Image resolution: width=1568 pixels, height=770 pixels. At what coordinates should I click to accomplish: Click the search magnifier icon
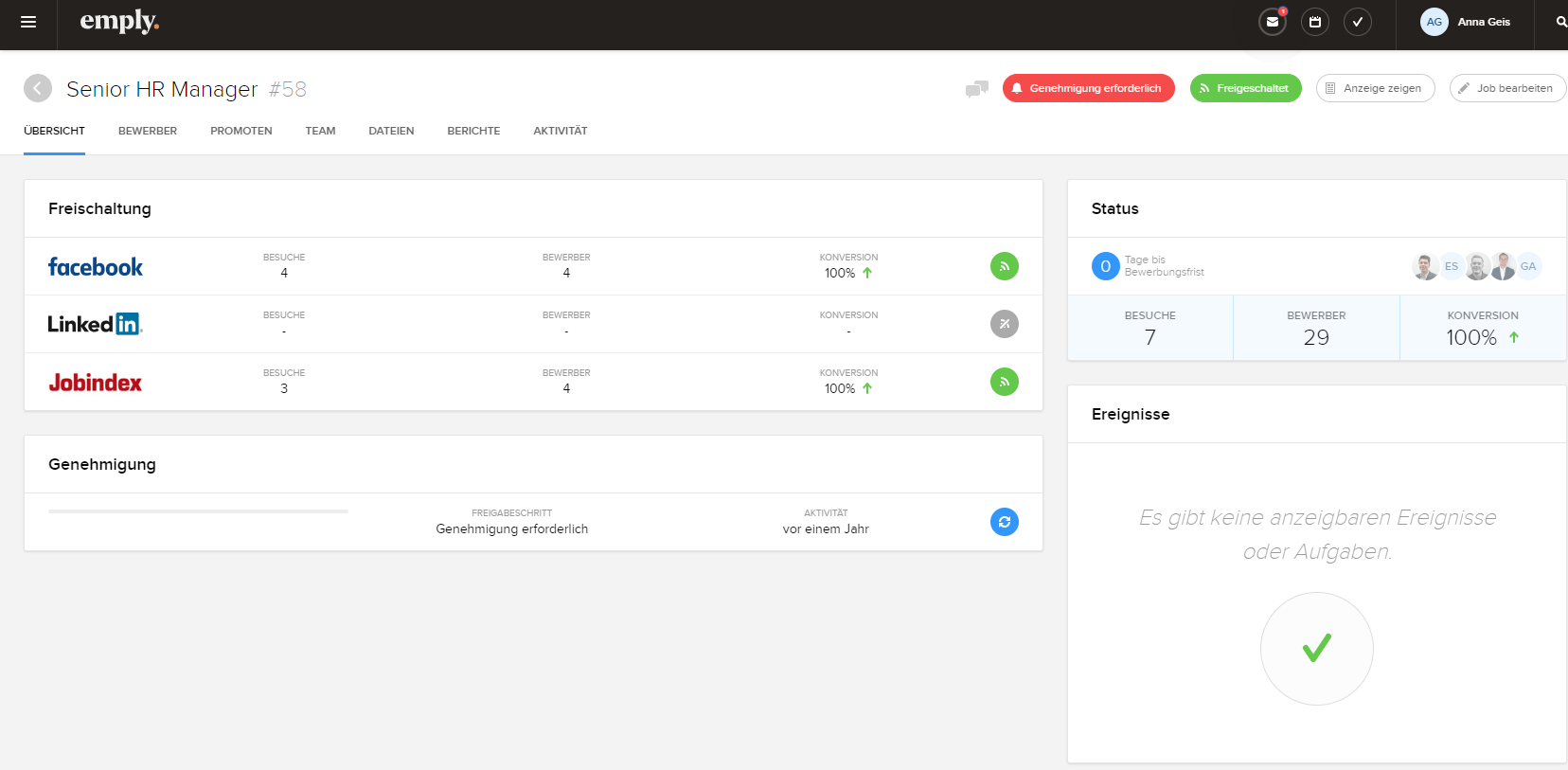[1560, 22]
